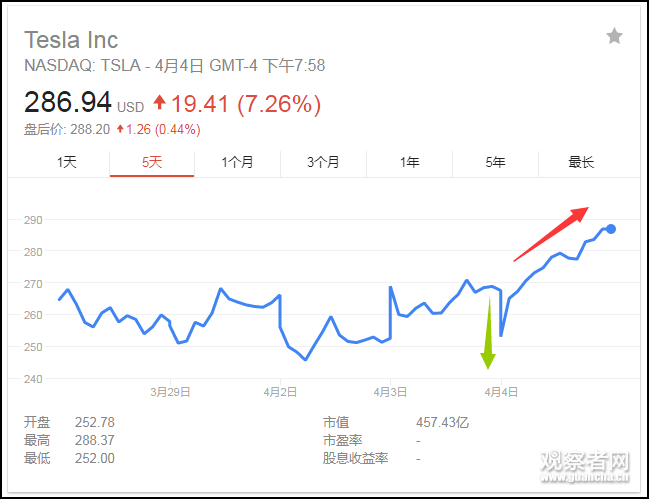Click the red price-up arrow beside 19.41
Image resolution: width=649 pixels, height=499 pixels.
click(x=160, y=103)
